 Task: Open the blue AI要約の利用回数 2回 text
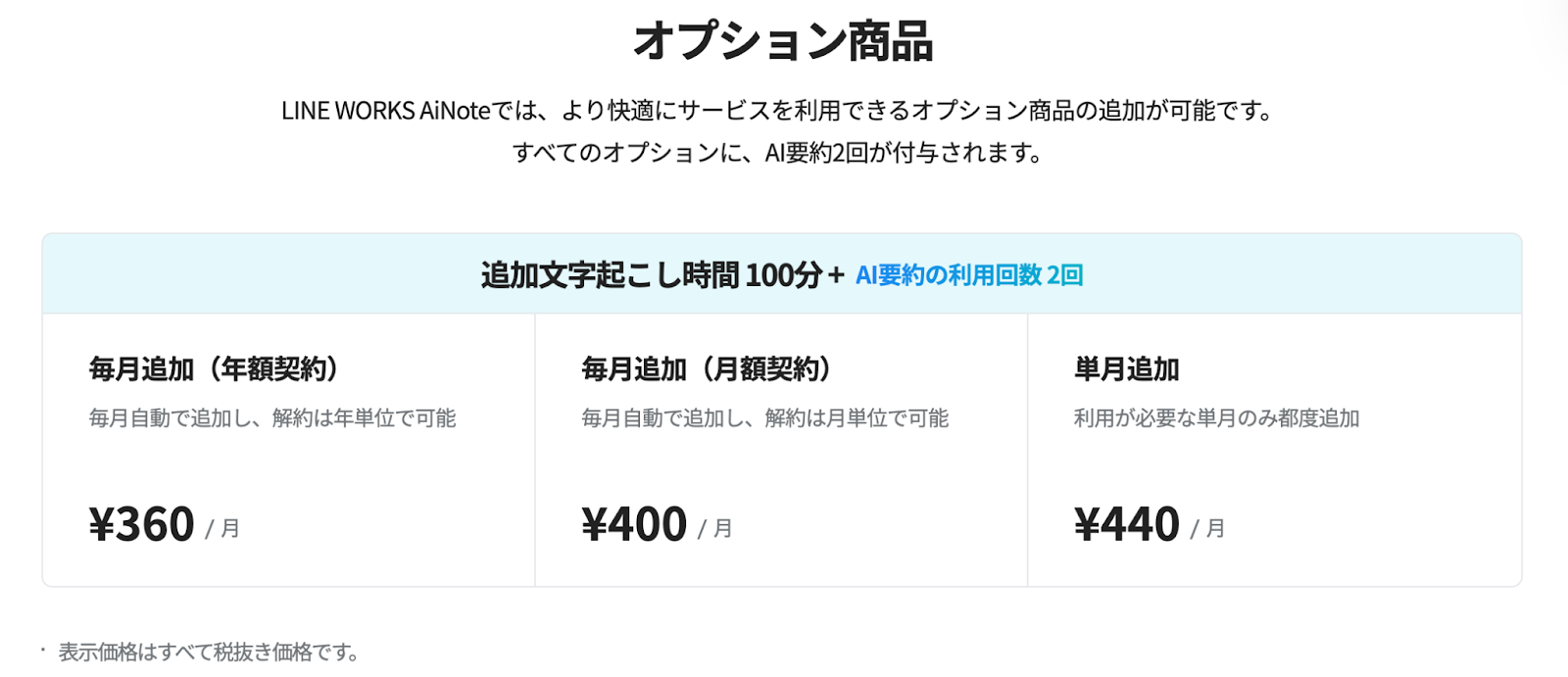coord(968,275)
